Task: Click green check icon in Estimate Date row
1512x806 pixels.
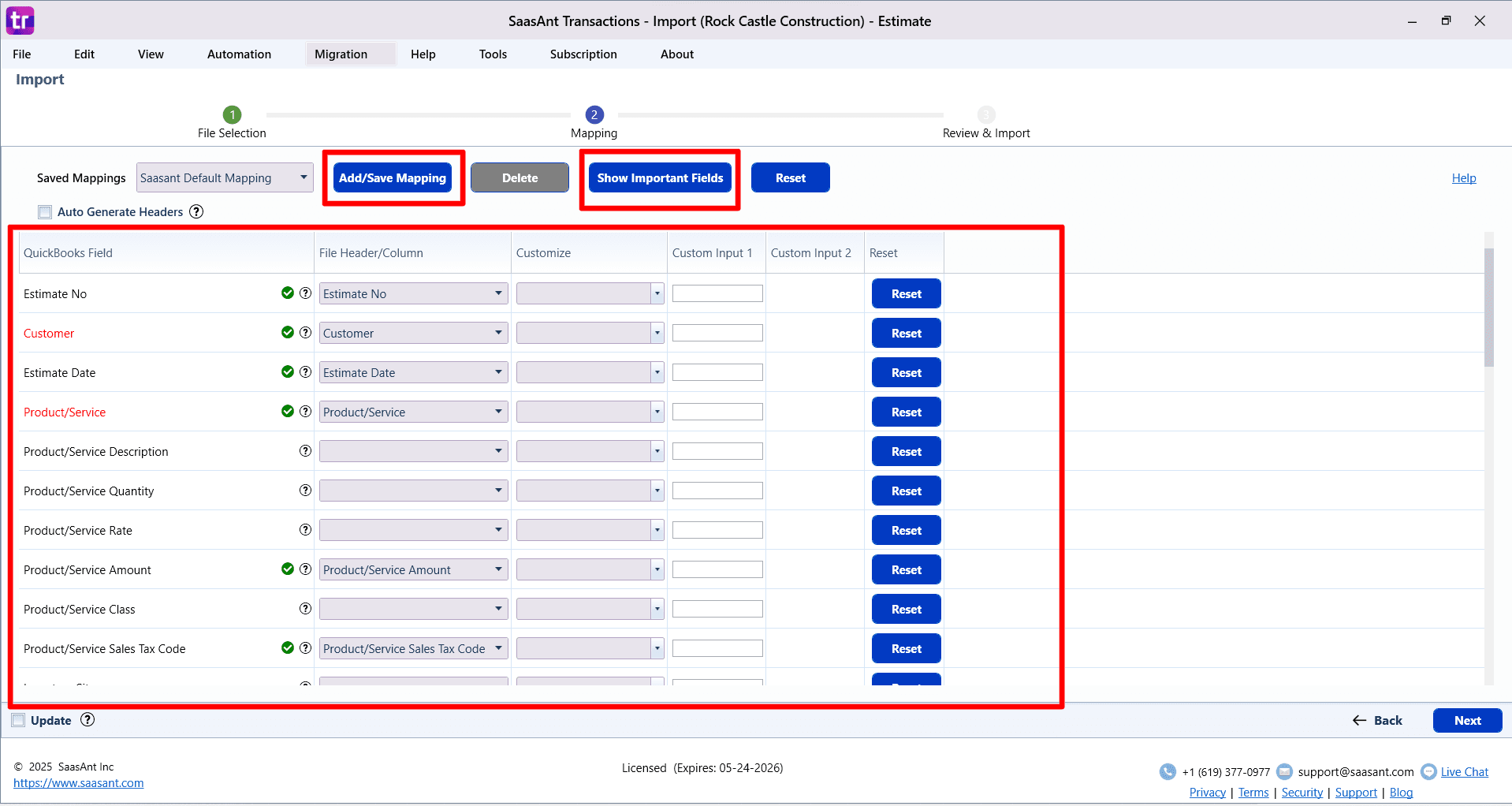Action: tap(288, 372)
